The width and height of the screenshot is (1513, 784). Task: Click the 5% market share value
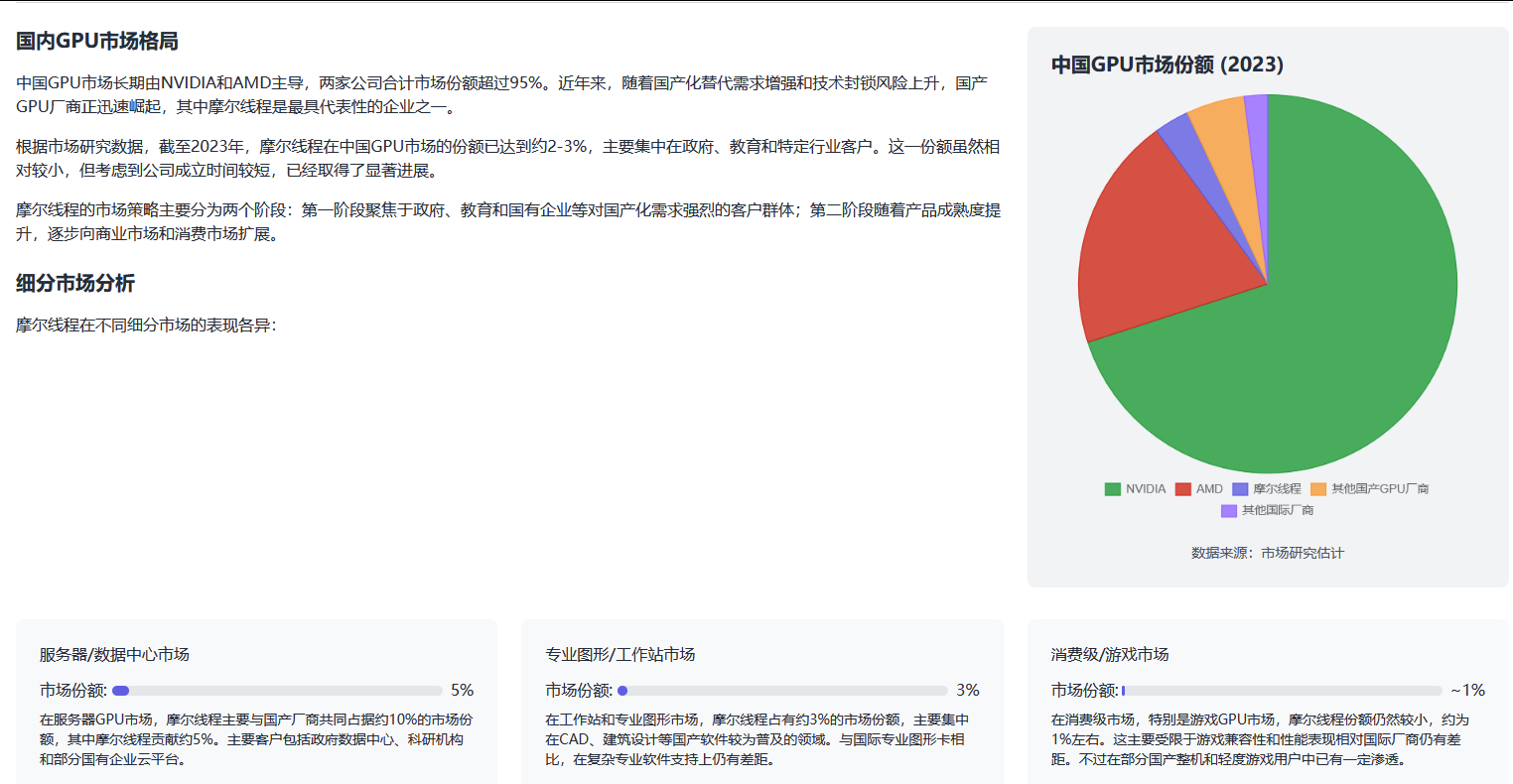point(462,690)
